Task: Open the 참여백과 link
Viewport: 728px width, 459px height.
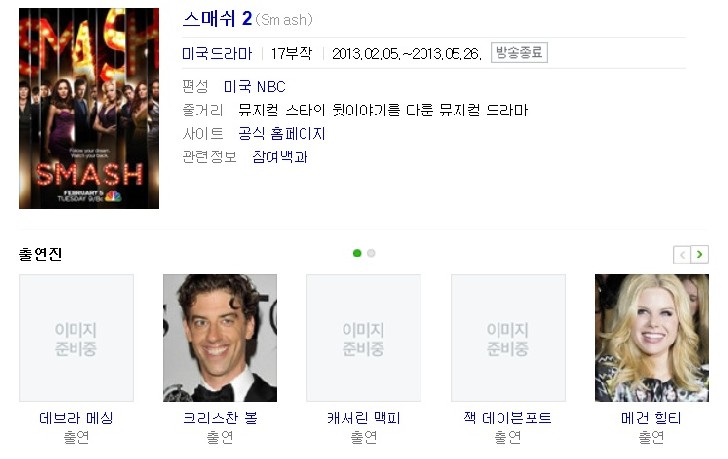Action: pos(280,156)
